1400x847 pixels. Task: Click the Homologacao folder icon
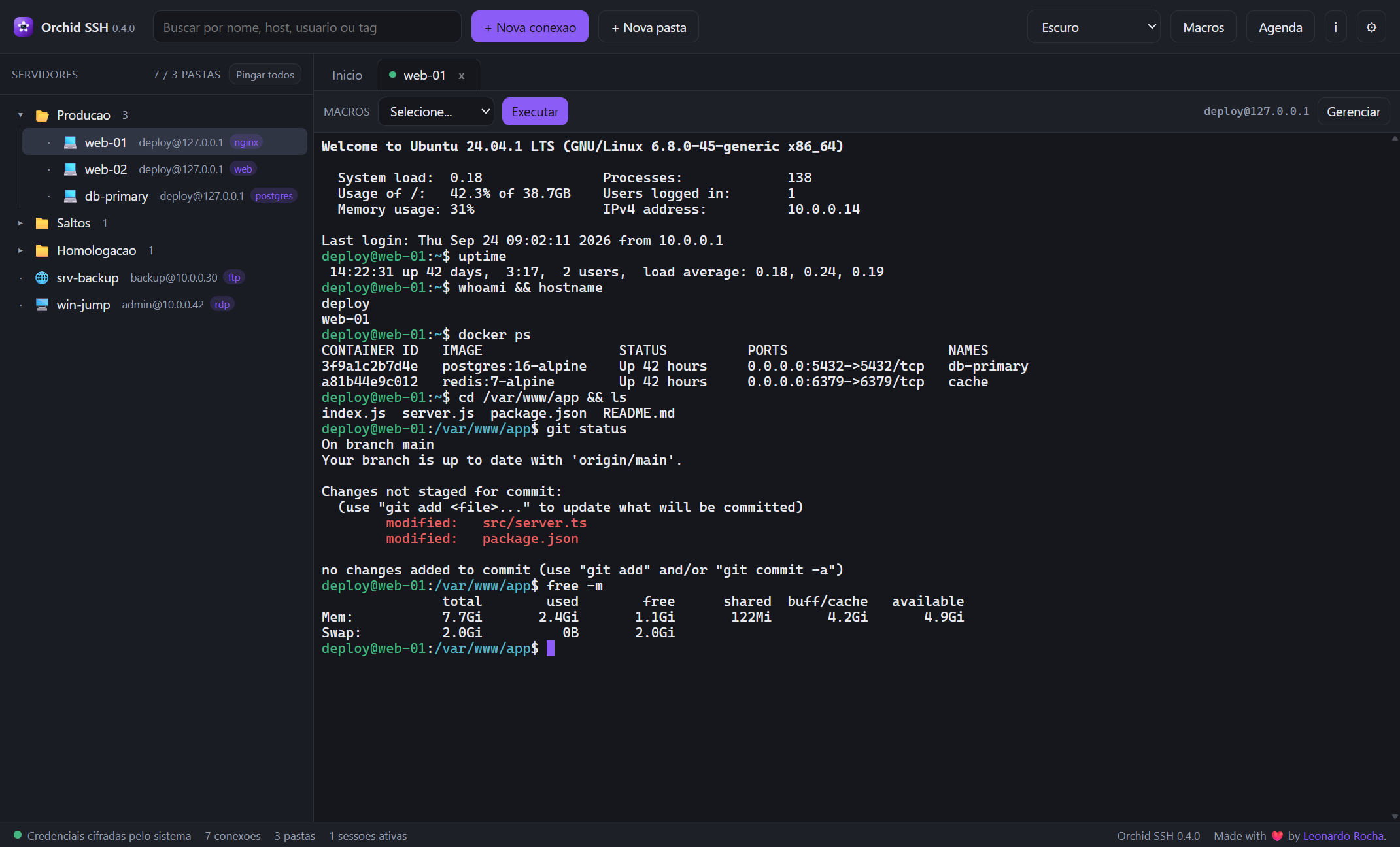43,250
